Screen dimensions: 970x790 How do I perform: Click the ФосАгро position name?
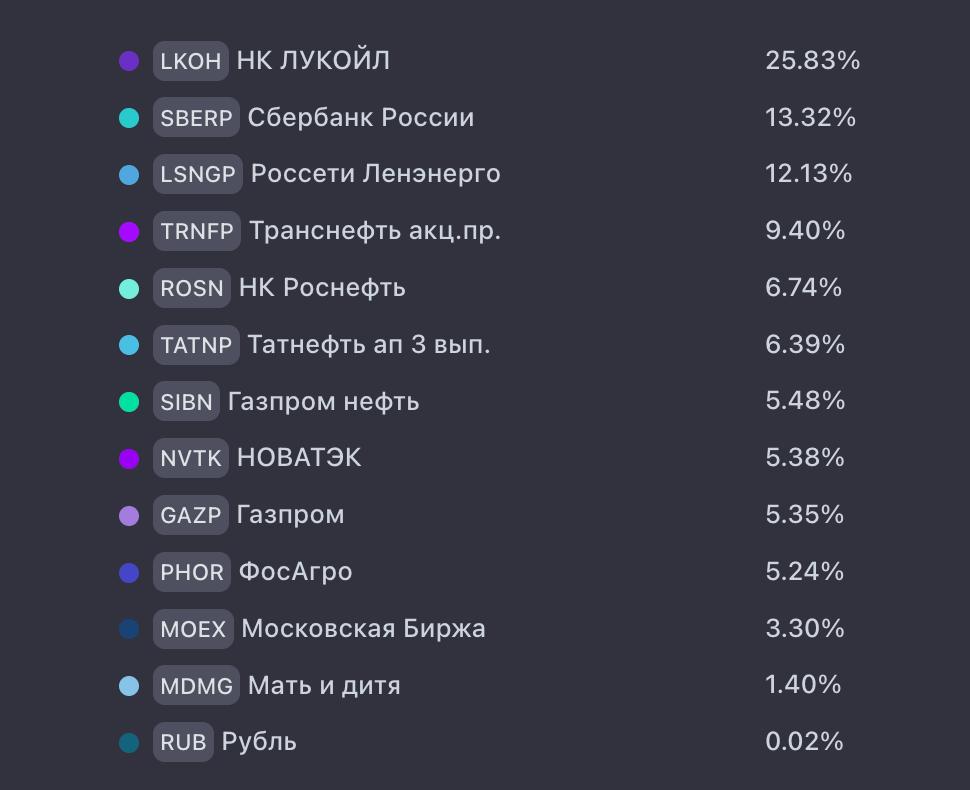(296, 572)
